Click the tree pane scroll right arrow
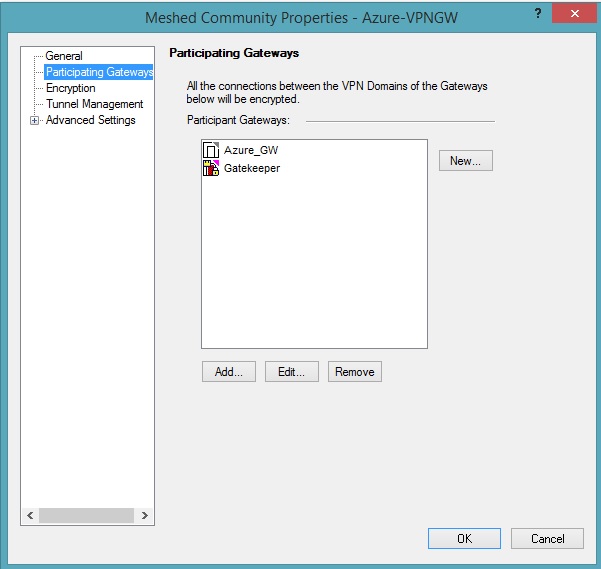The height and width of the screenshot is (569, 601). point(144,515)
